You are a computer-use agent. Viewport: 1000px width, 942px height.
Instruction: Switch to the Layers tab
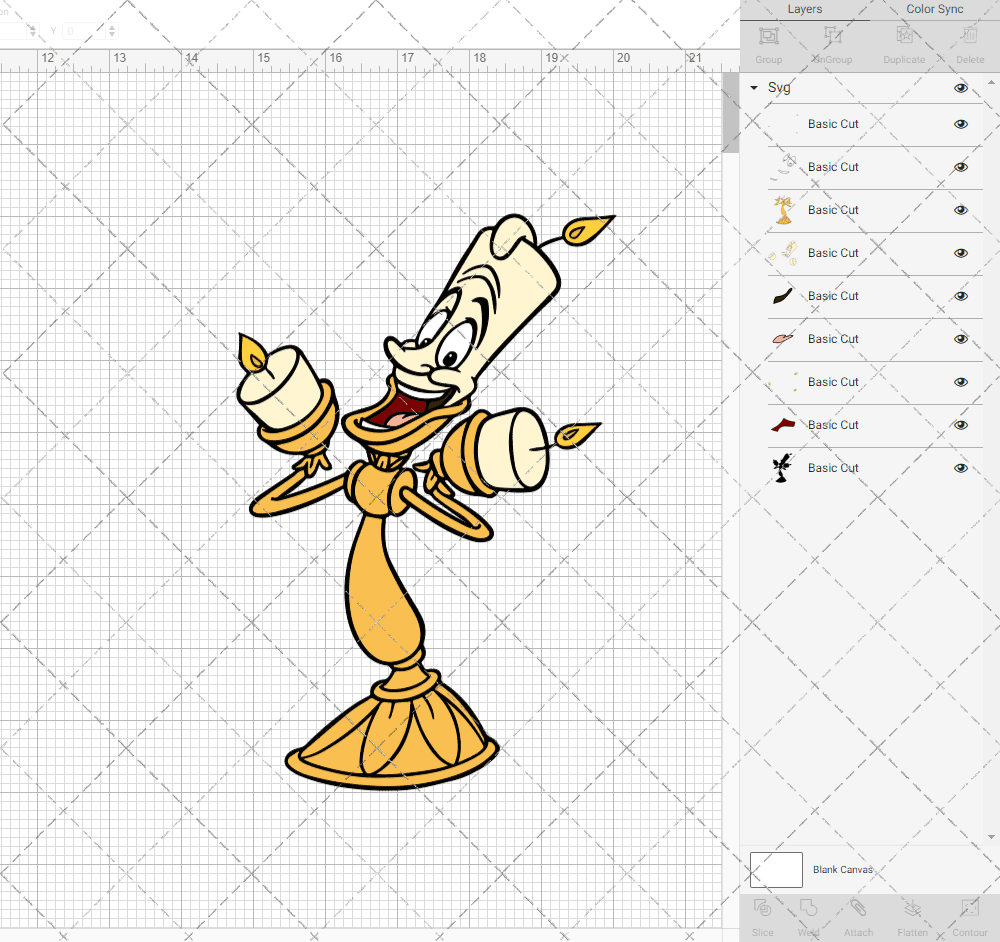[x=804, y=10]
